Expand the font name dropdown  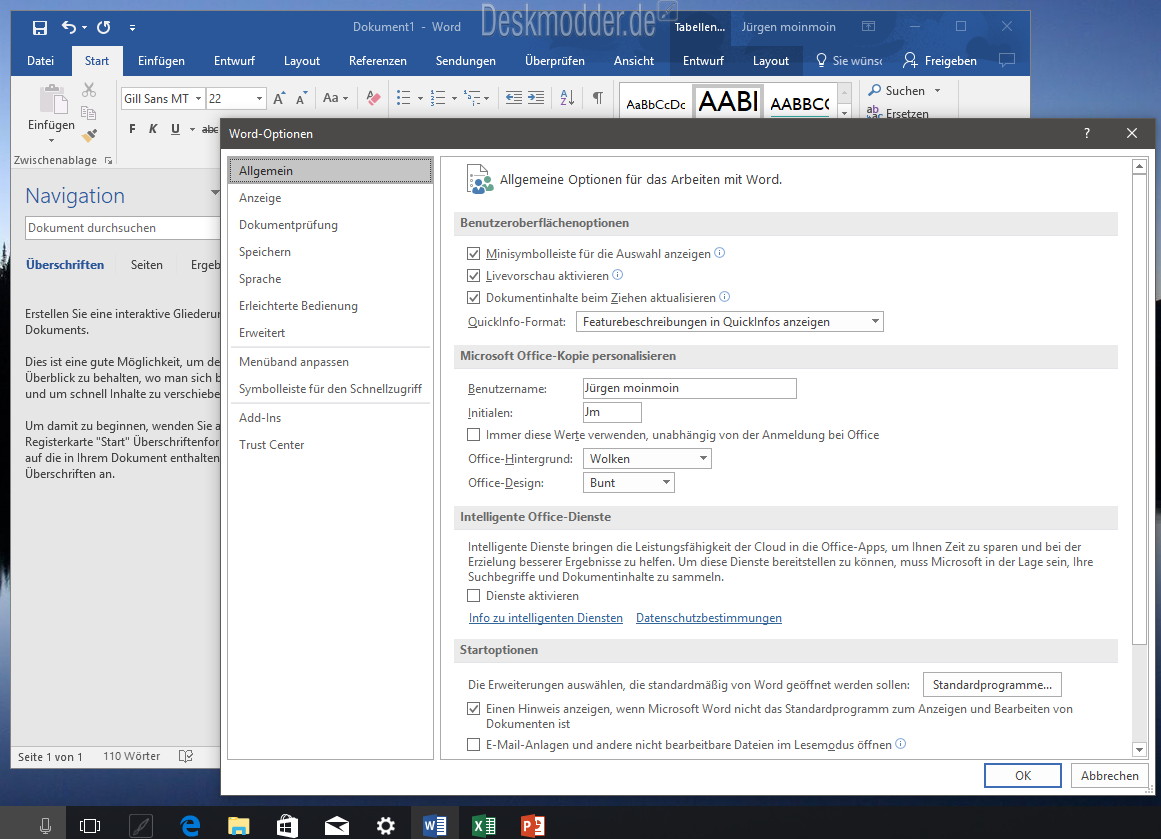[198, 98]
